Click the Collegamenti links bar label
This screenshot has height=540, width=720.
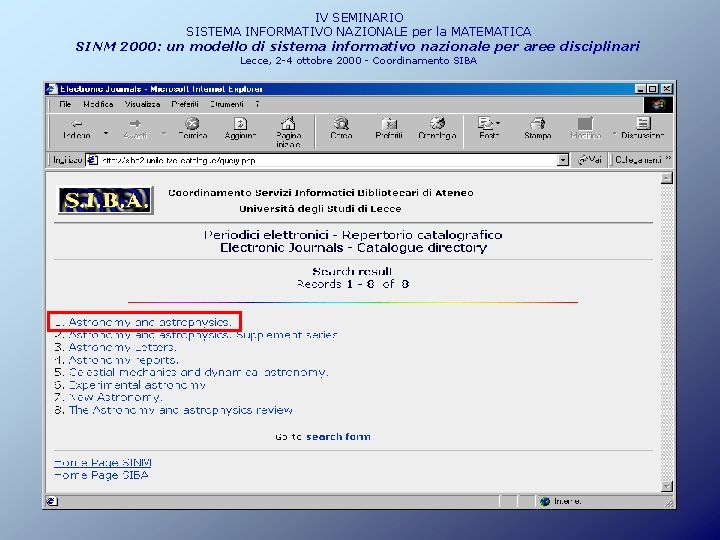pyautogui.click(x=638, y=160)
